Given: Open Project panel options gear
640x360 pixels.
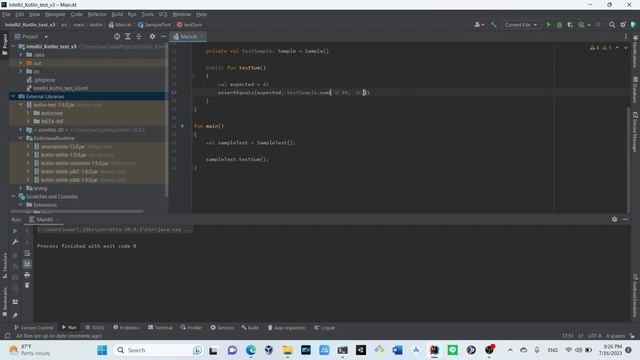Looking at the screenshot, I should coord(152,36).
